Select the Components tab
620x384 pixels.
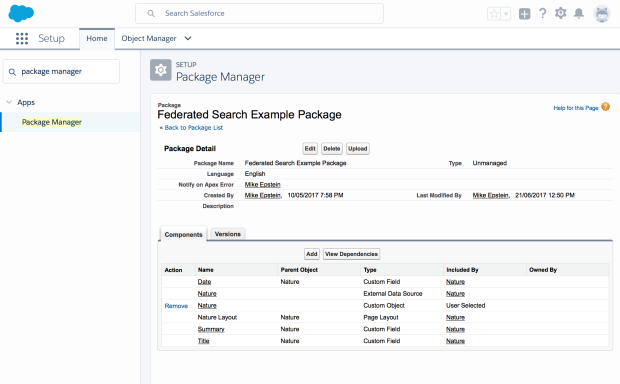pos(183,235)
